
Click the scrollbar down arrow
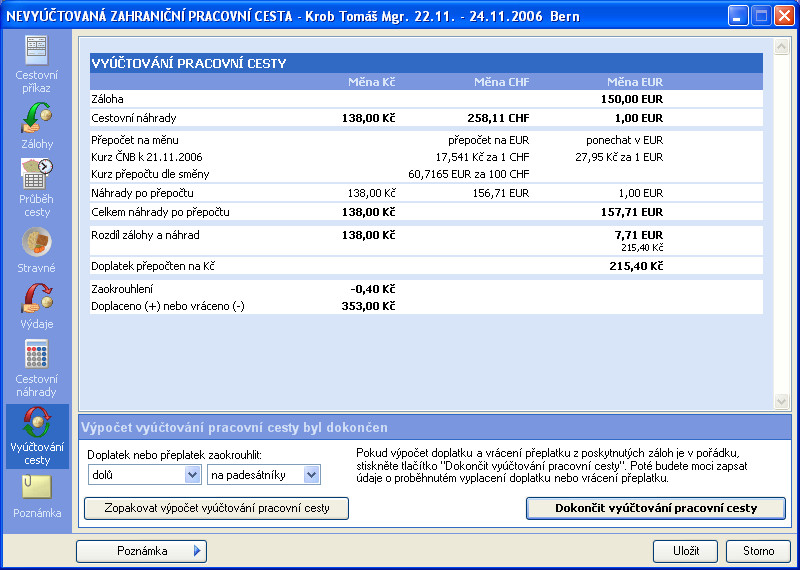pyautogui.click(x=781, y=401)
